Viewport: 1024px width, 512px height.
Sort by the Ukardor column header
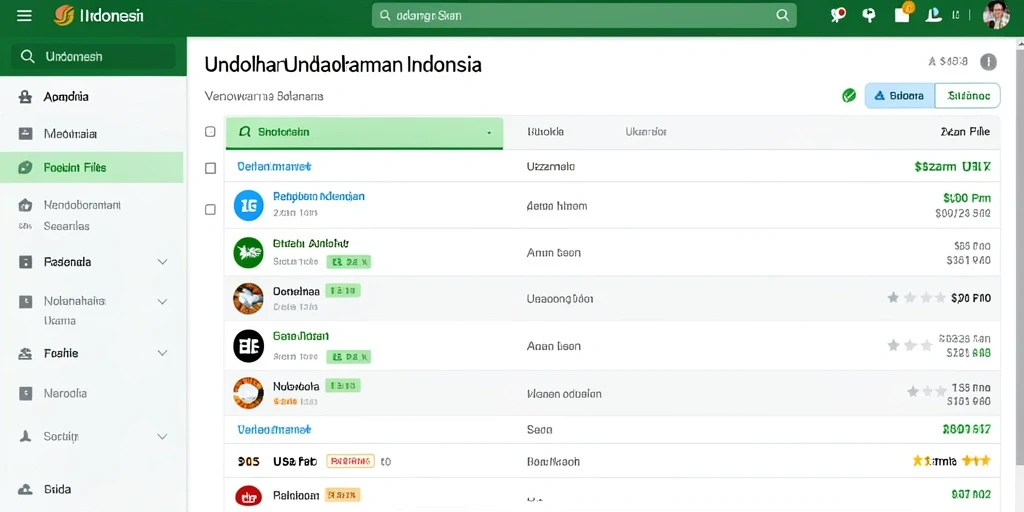(x=646, y=131)
